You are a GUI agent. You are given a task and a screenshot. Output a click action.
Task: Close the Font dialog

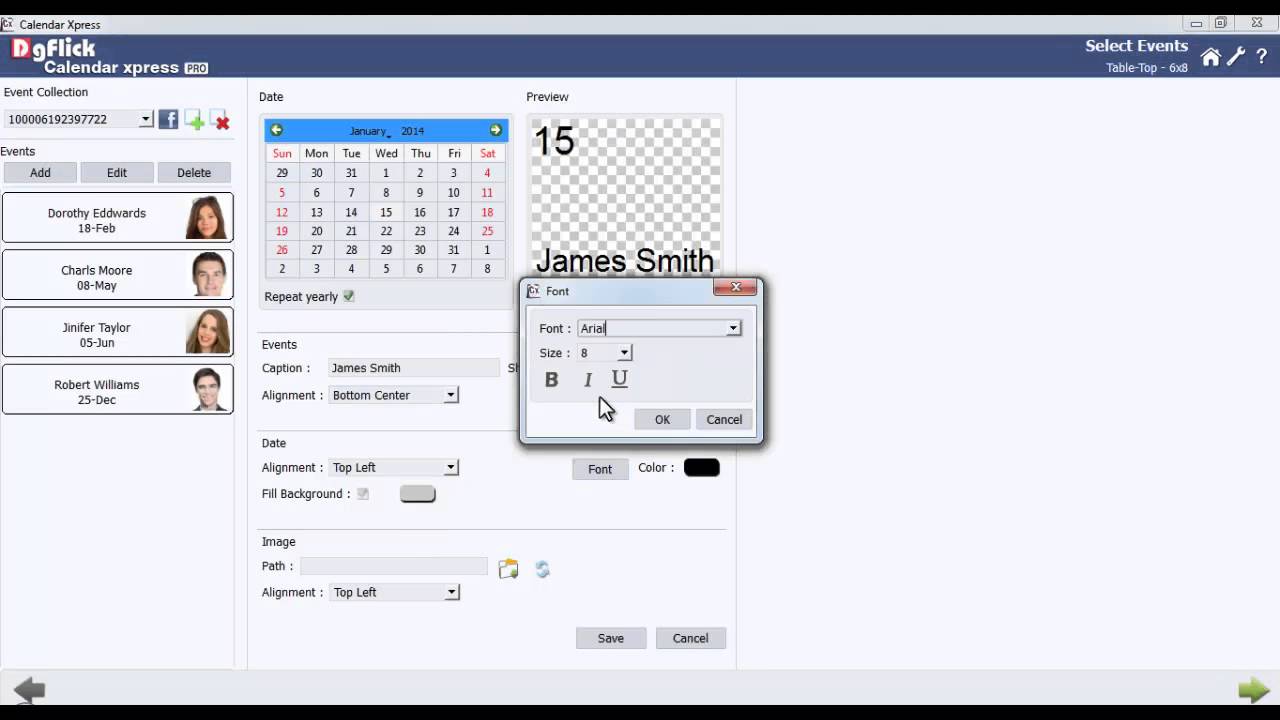tap(736, 288)
